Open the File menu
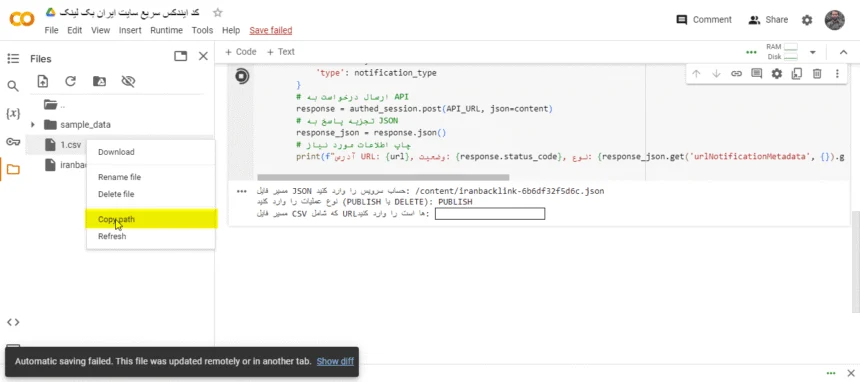This screenshot has width=860, height=382. [x=52, y=30]
